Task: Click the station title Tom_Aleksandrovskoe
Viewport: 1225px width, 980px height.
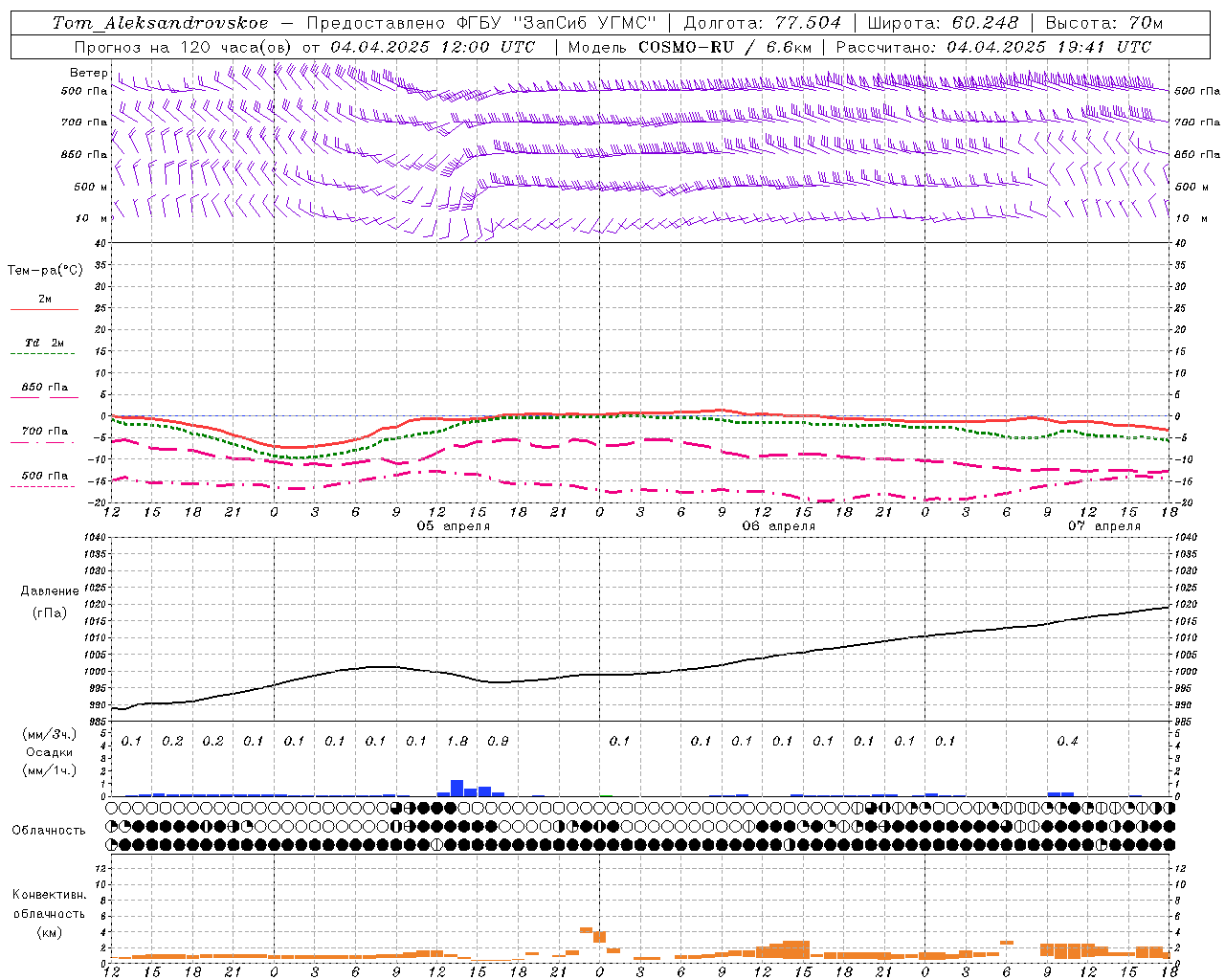Action: [x=161, y=23]
